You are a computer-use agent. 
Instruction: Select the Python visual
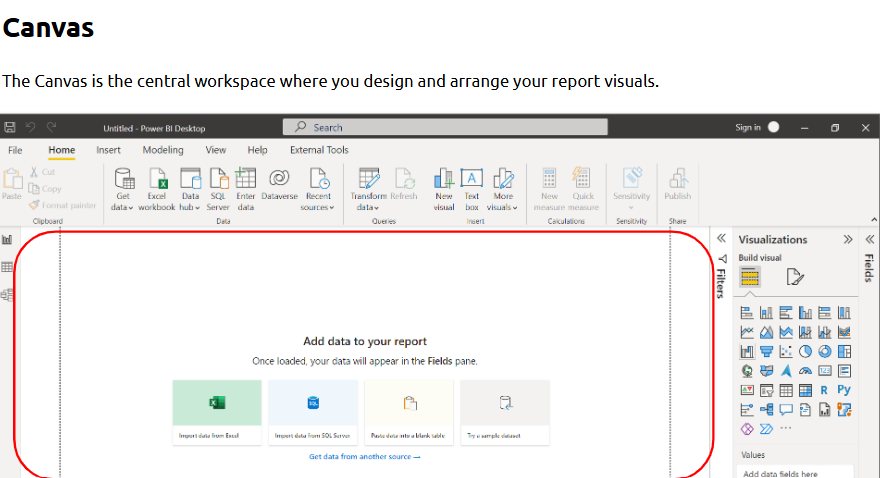(x=844, y=390)
